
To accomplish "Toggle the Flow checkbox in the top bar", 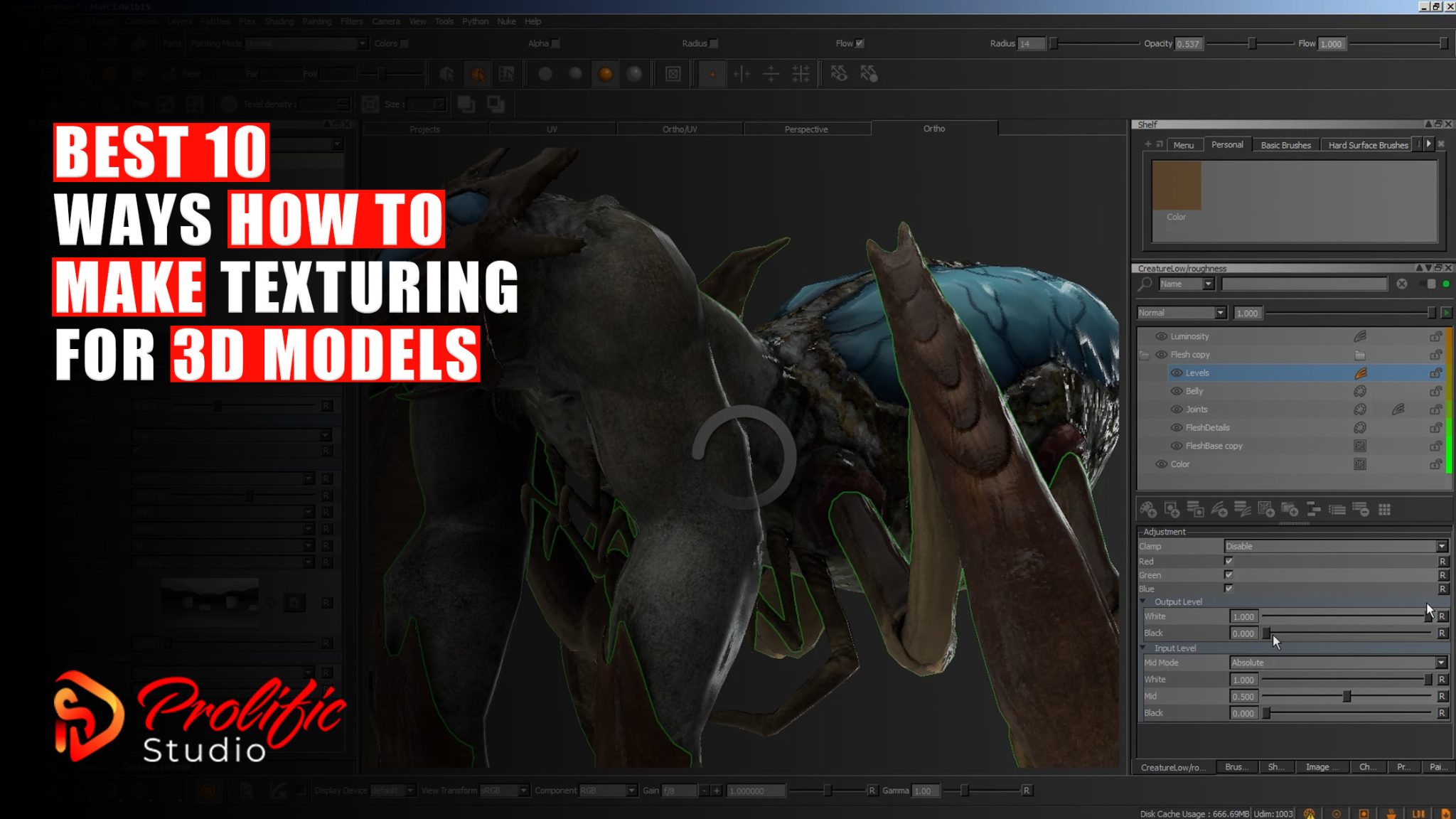I will (860, 43).
